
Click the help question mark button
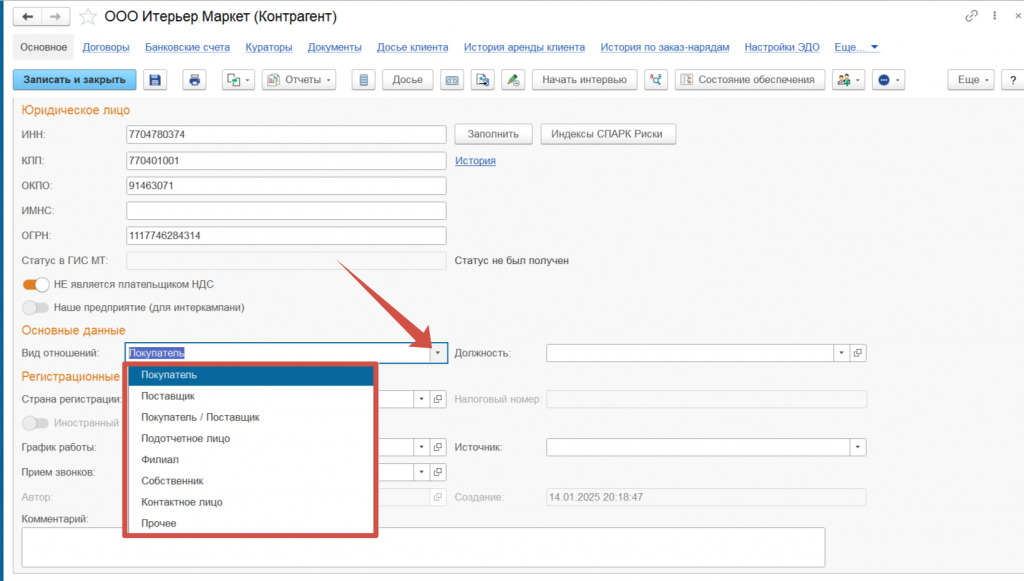[x=1011, y=80]
